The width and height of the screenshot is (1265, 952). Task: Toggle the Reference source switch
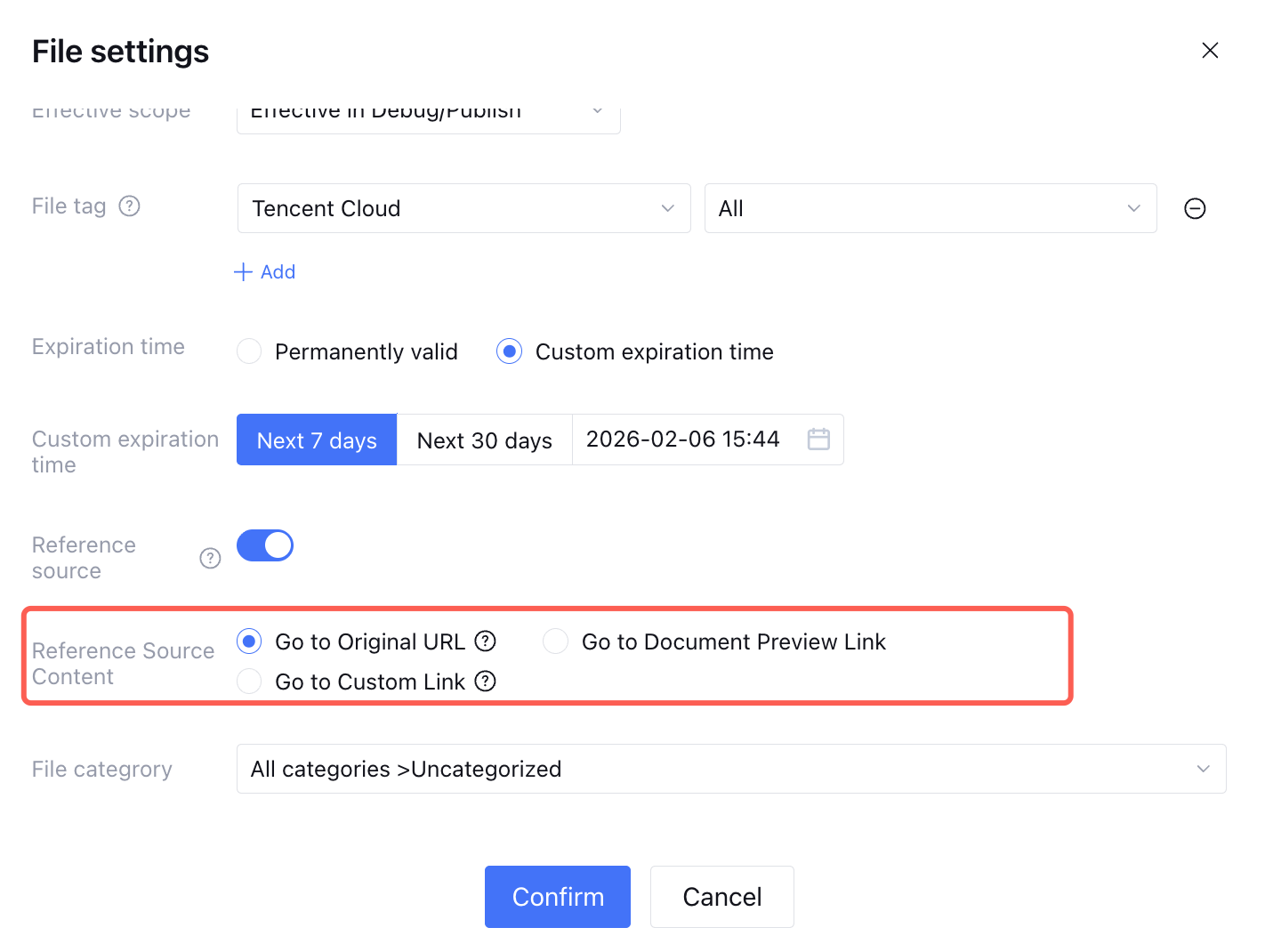(265, 545)
